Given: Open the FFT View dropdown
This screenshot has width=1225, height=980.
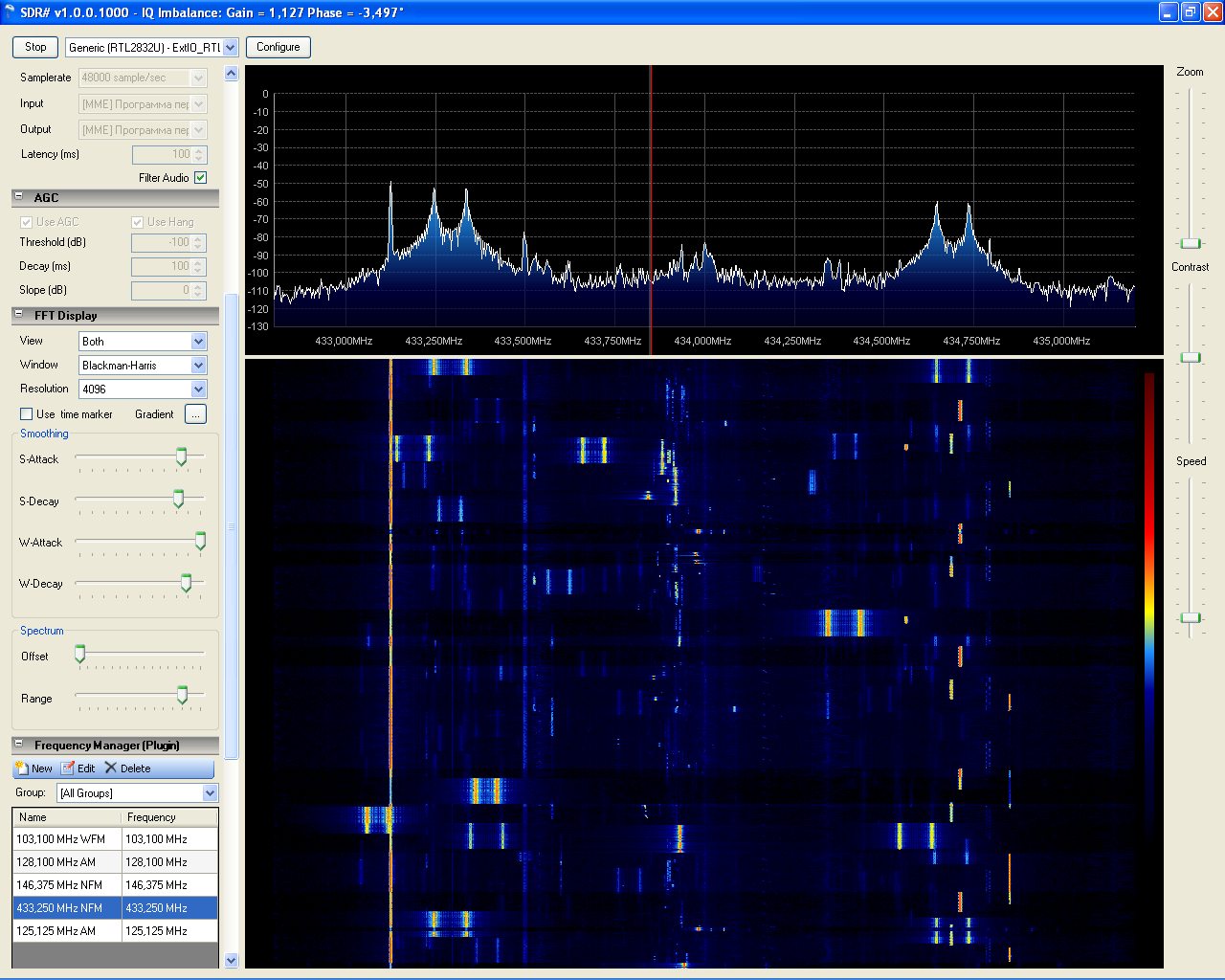Looking at the screenshot, I should coord(198,342).
